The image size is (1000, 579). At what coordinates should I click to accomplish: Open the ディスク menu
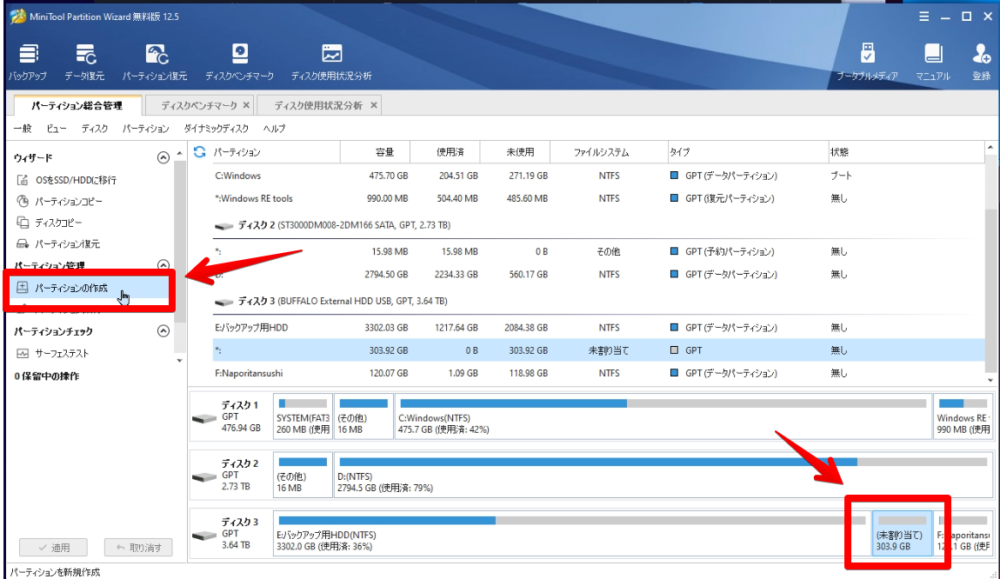(94, 129)
